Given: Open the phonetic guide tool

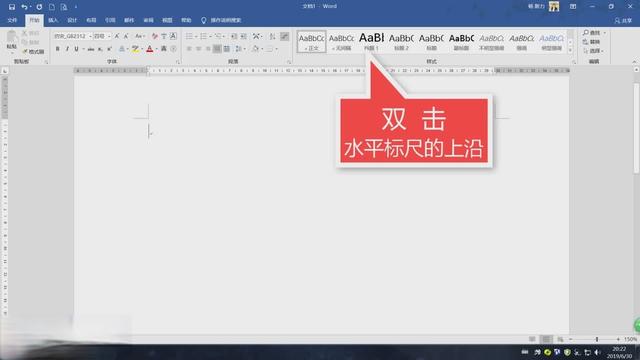Looking at the screenshot, I should point(164,36).
